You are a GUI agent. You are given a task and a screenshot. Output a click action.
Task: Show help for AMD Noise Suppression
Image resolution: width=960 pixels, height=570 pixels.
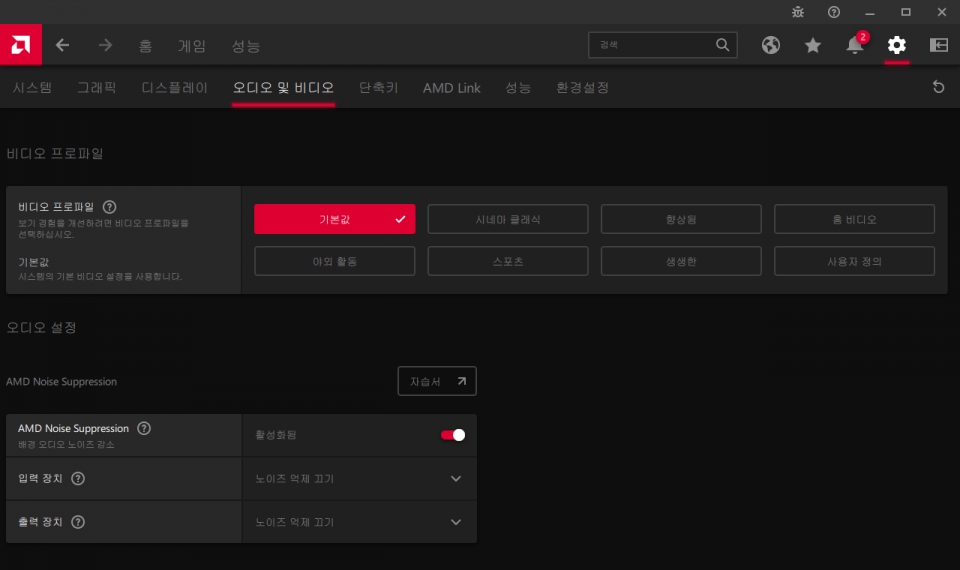click(144, 428)
